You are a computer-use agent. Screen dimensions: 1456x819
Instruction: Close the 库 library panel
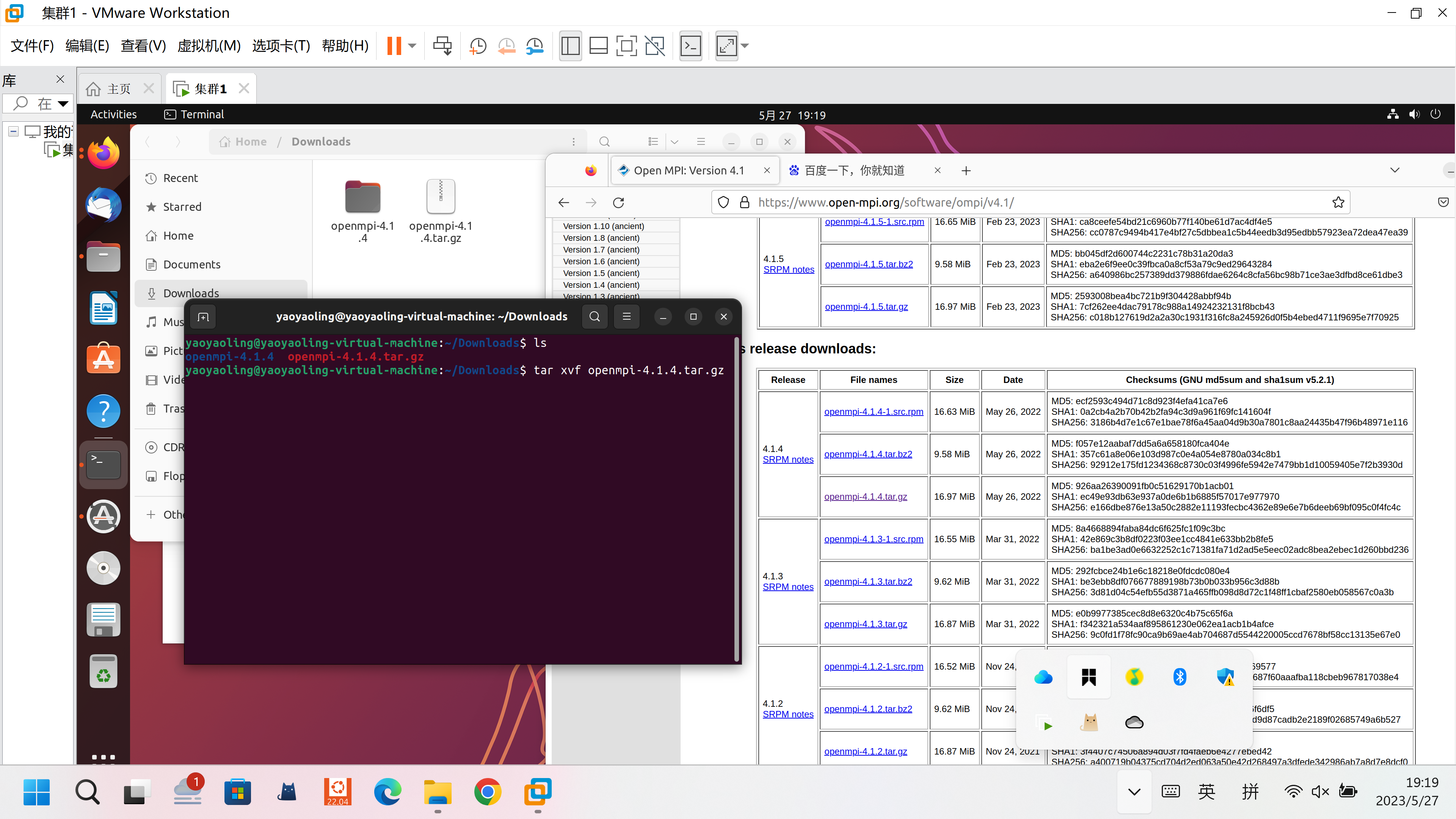point(61,79)
